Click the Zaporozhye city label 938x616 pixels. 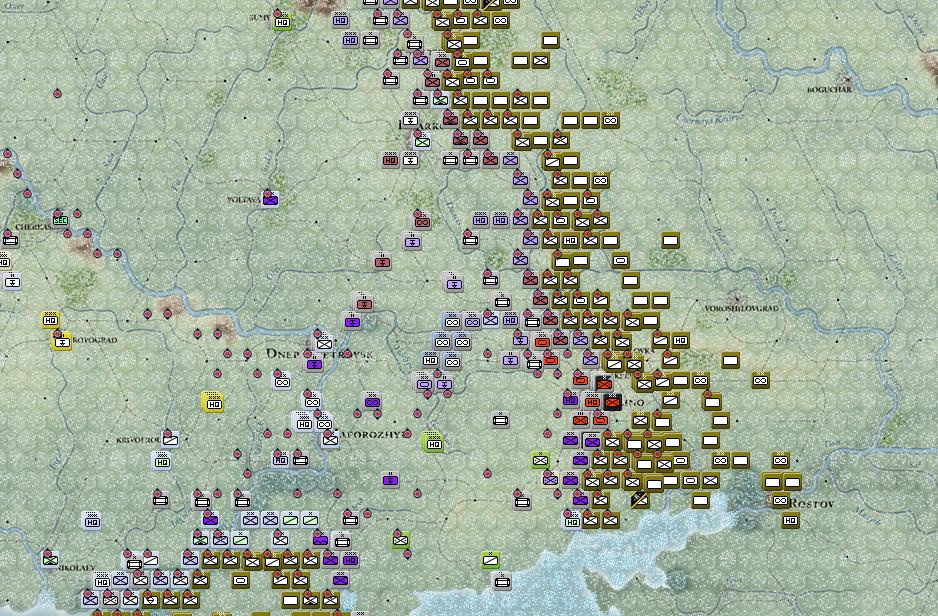tap(371, 434)
